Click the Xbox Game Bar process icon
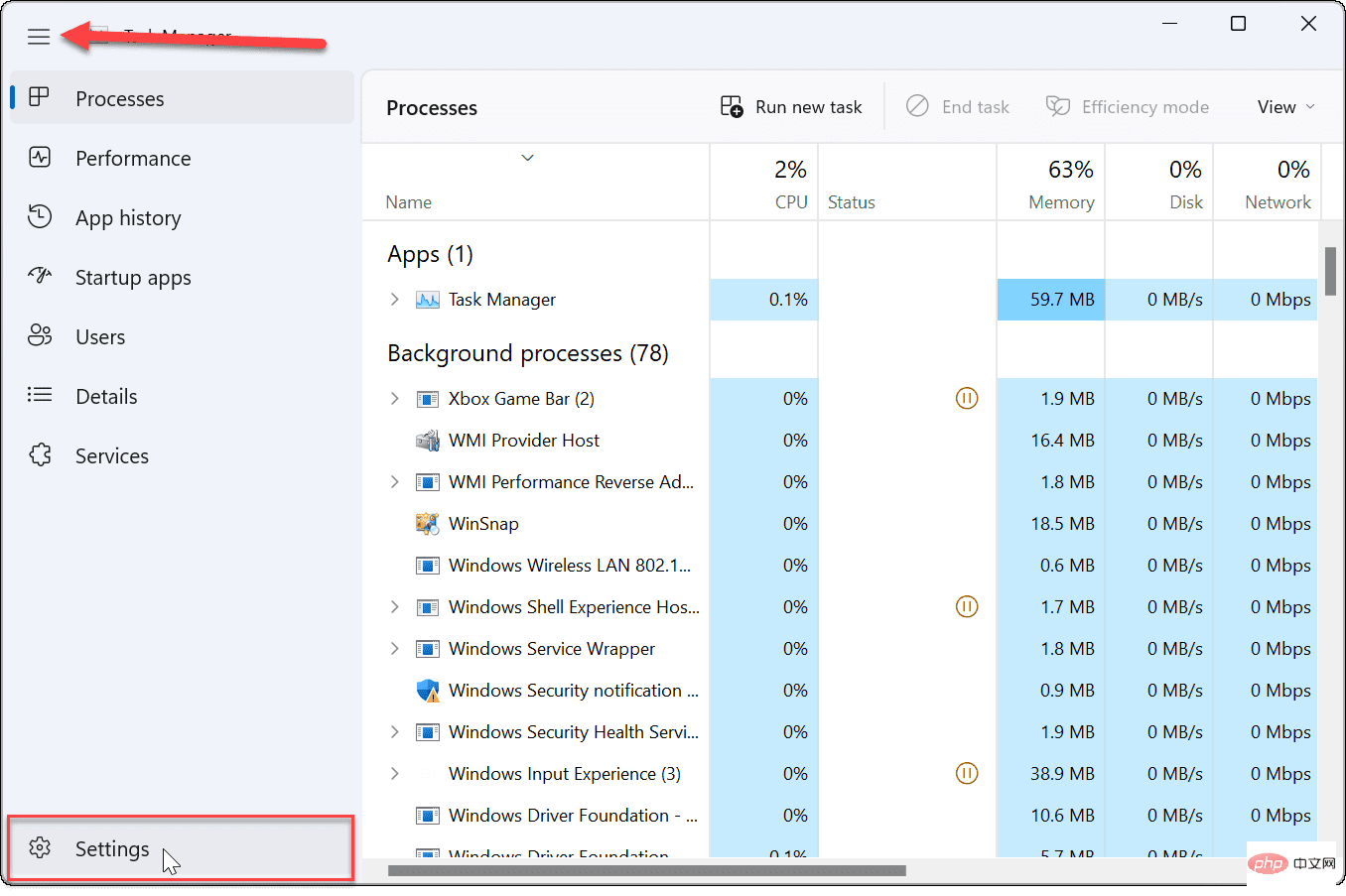Viewport: 1346px width, 896px height. coord(428,399)
